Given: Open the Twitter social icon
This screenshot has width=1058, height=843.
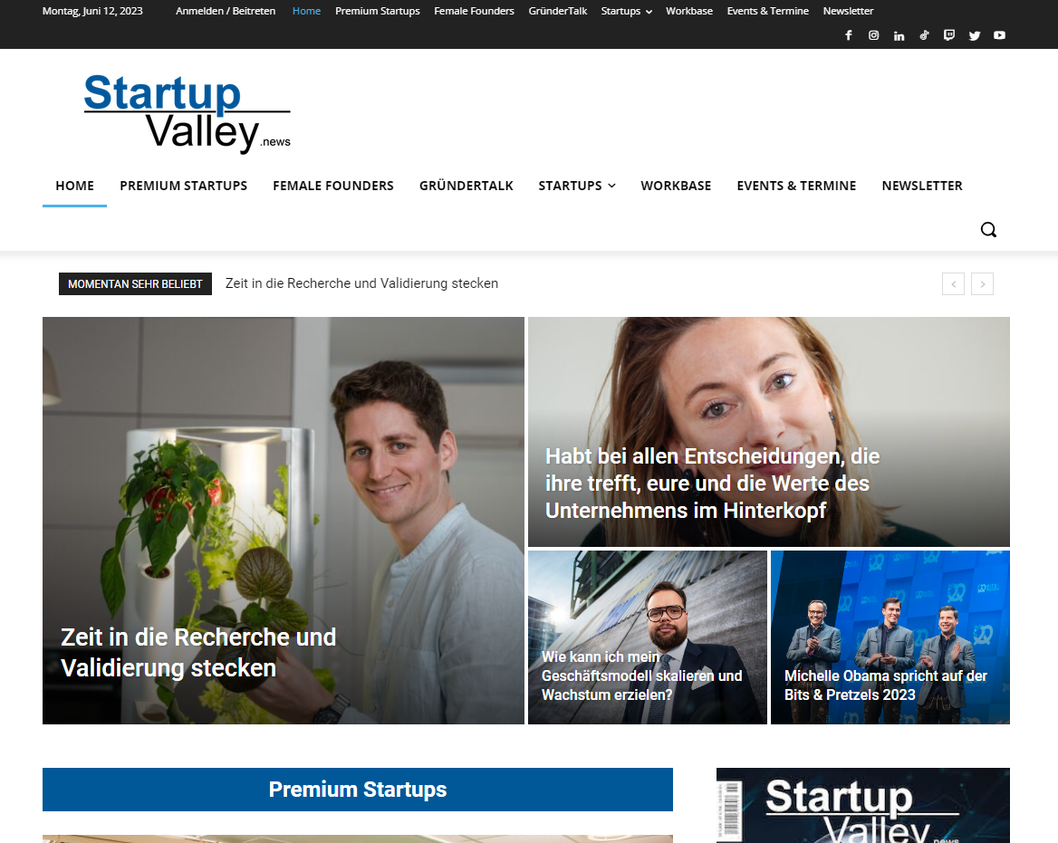Looking at the screenshot, I should [974, 35].
